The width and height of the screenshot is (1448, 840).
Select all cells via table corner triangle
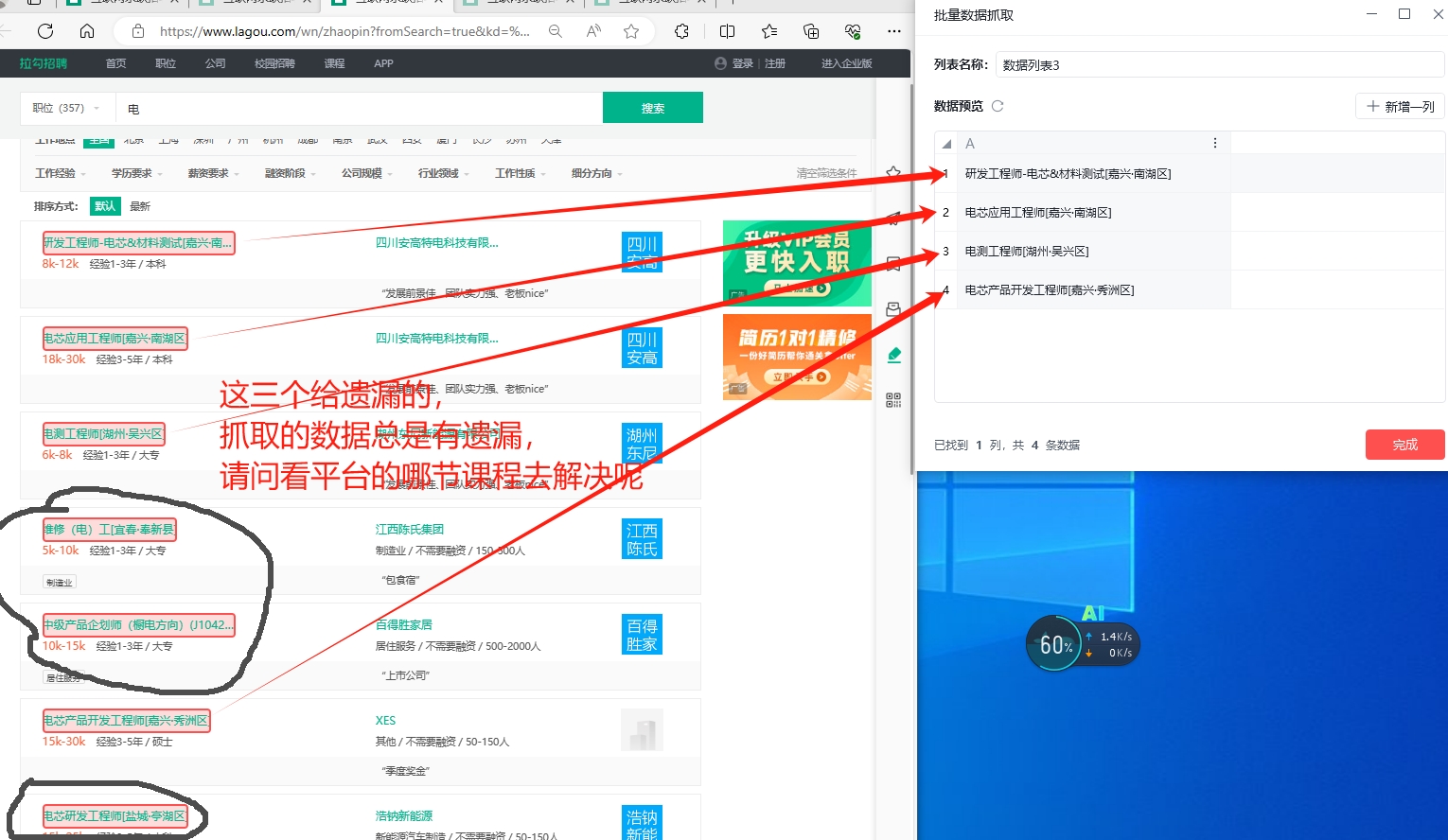pos(946,144)
